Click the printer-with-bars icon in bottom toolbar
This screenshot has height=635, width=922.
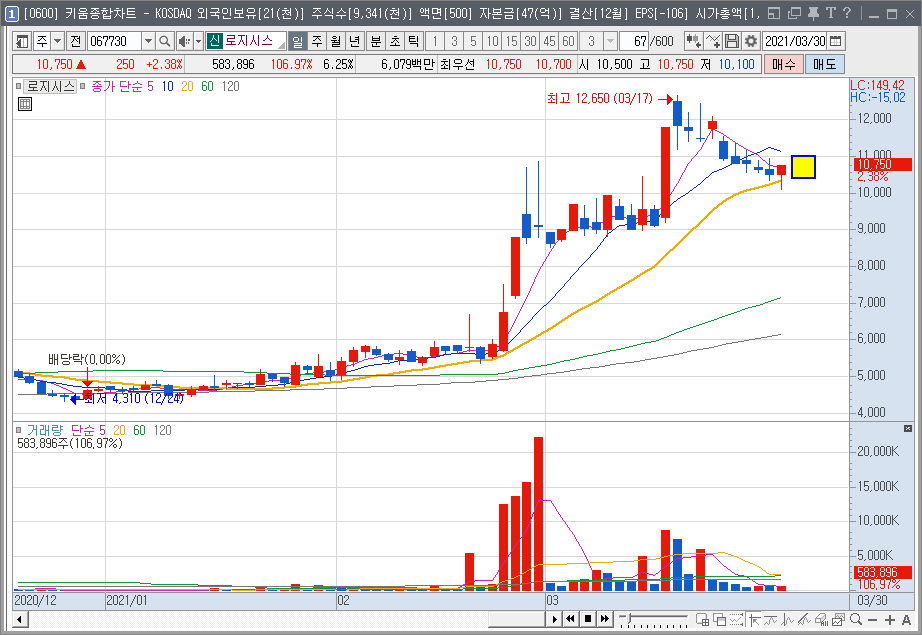click(x=822, y=619)
